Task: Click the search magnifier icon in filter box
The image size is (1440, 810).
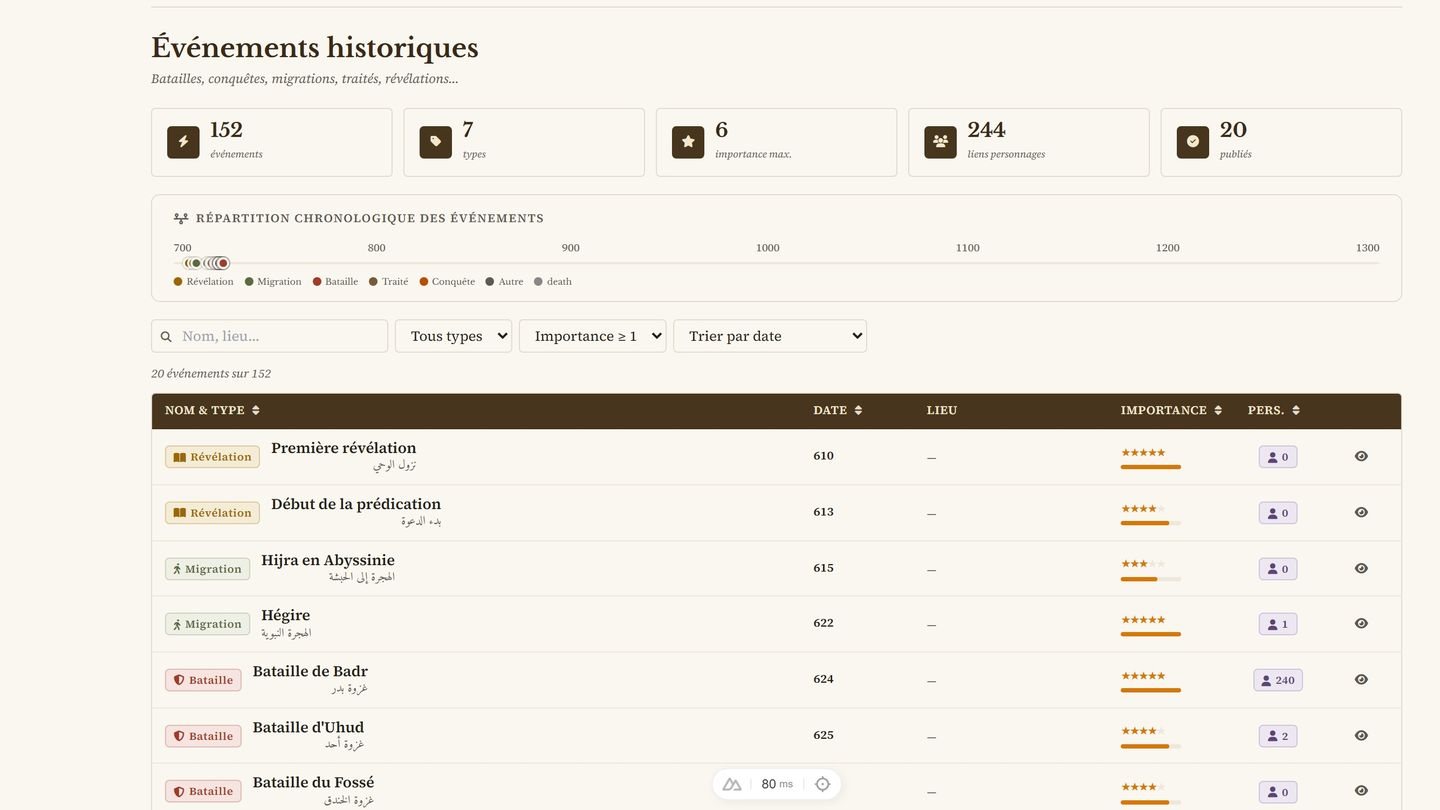Action: pos(166,337)
